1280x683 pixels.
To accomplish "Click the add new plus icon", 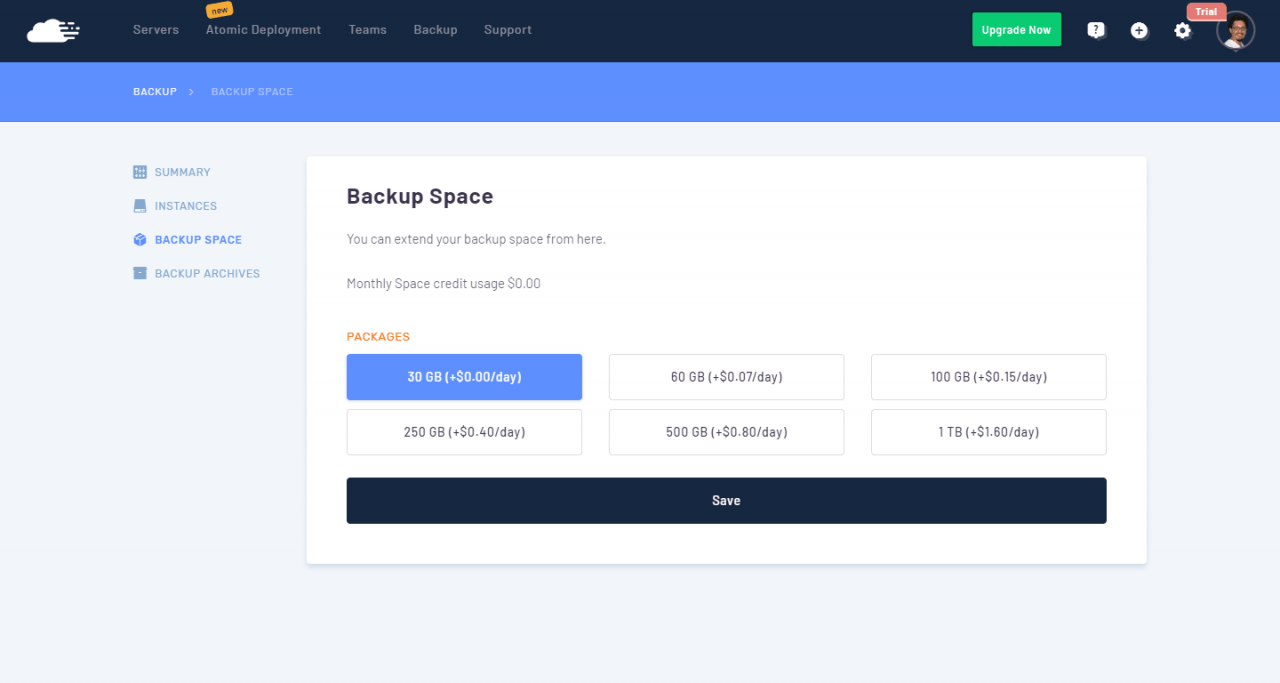I will [1139, 30].
